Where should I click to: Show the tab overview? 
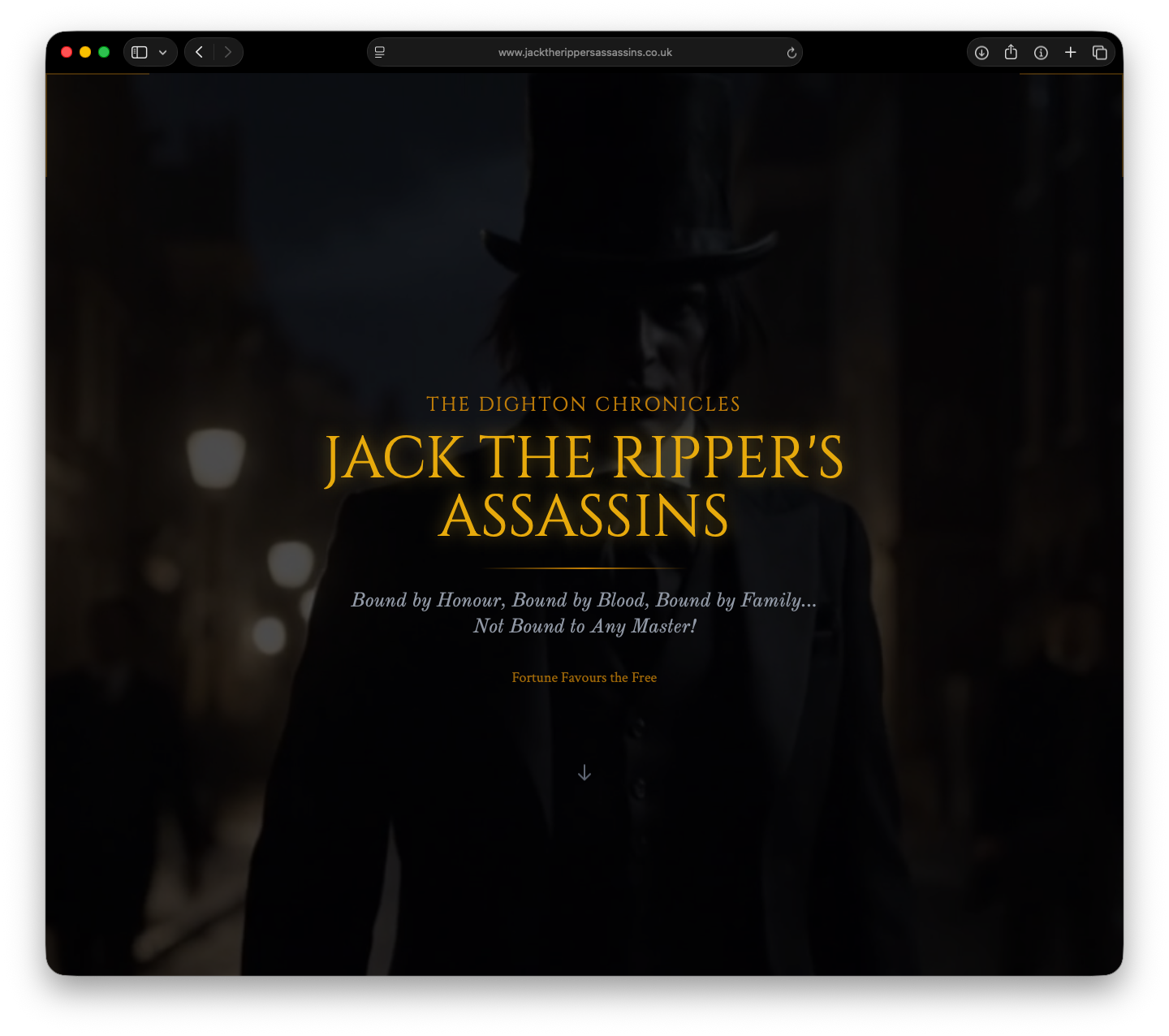(x=1100, y=51)
